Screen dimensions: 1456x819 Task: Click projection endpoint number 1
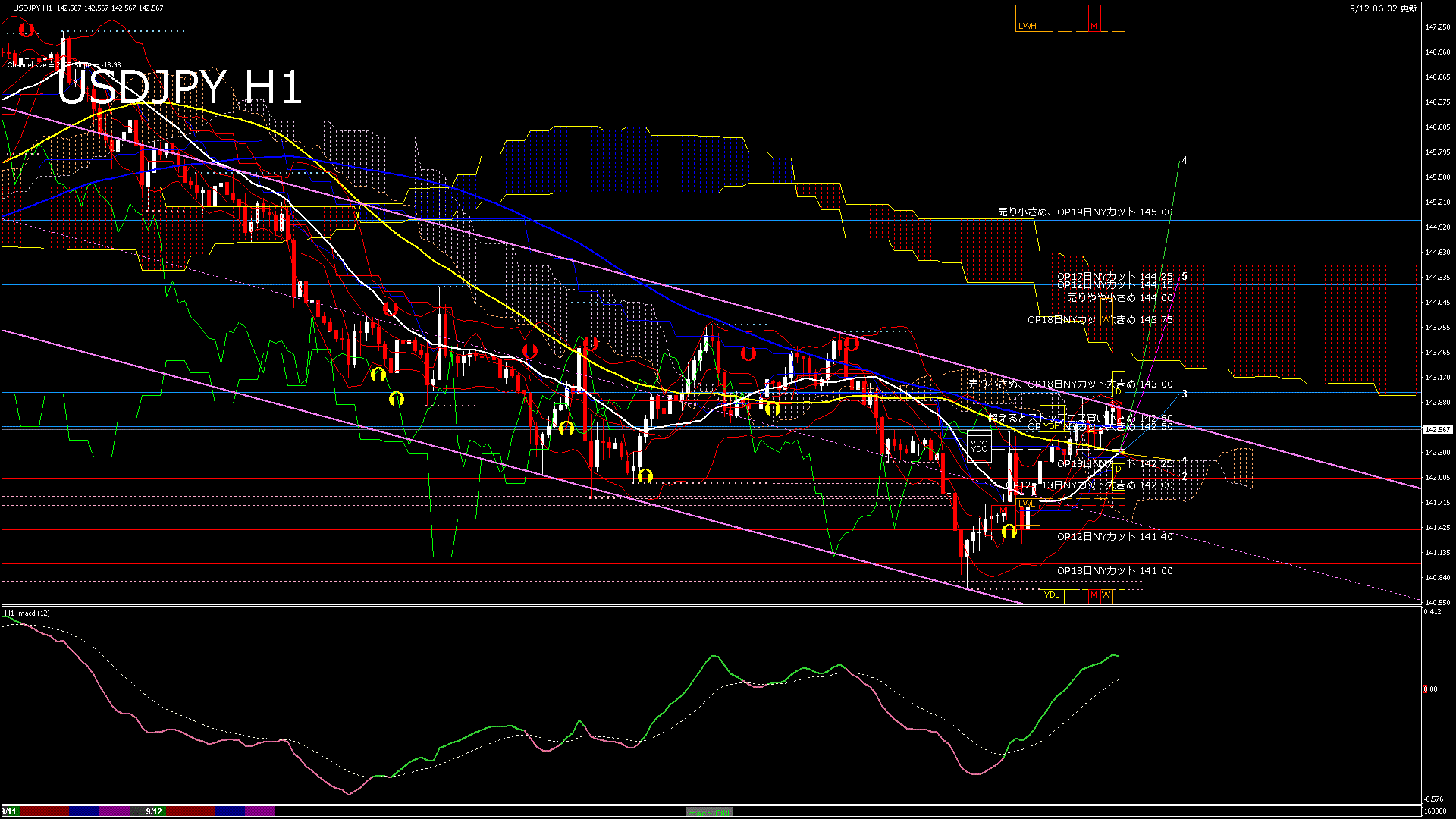coord(1184,460)
